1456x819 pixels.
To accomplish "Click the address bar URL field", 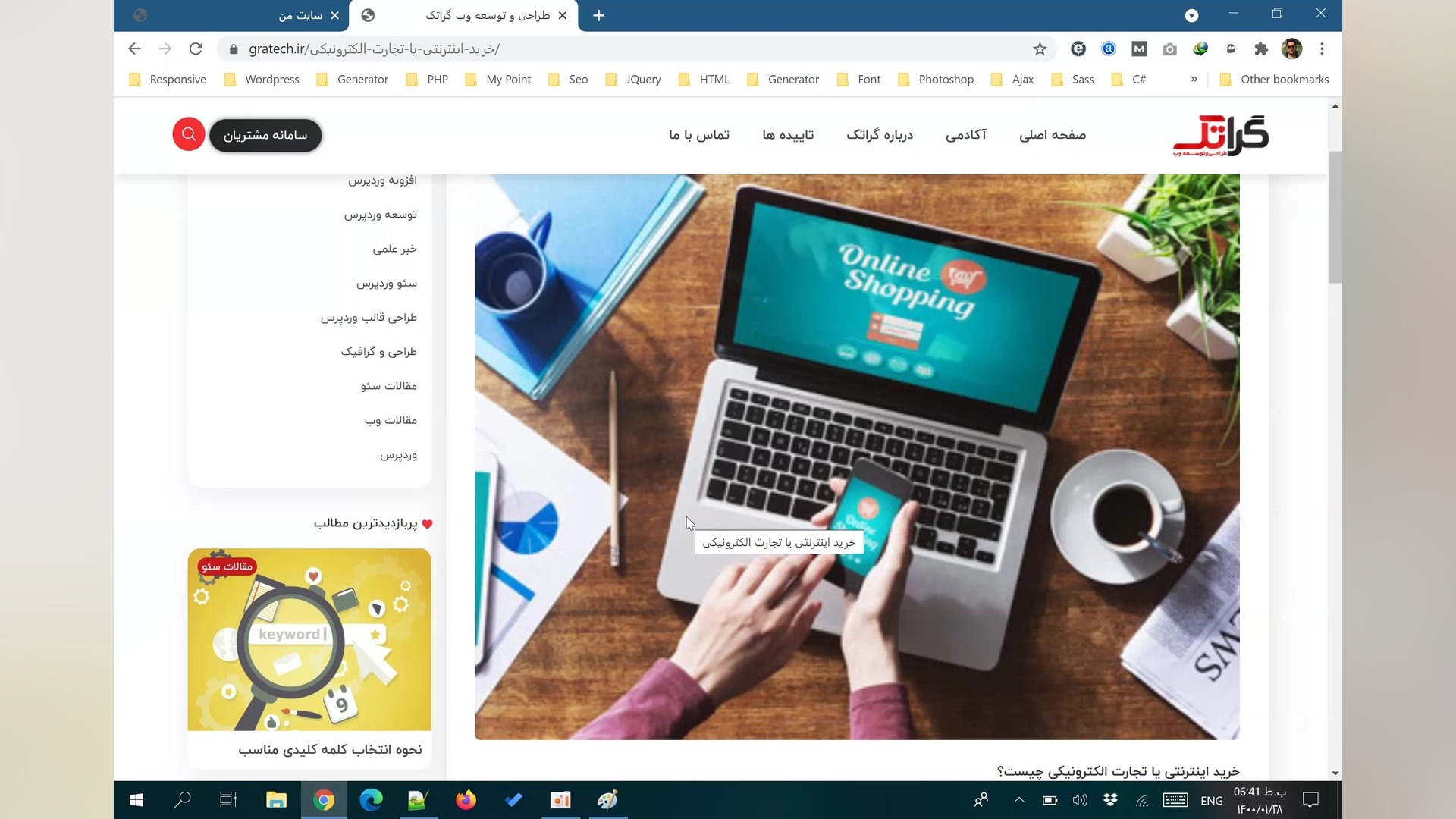I will (x=635, y=49).
